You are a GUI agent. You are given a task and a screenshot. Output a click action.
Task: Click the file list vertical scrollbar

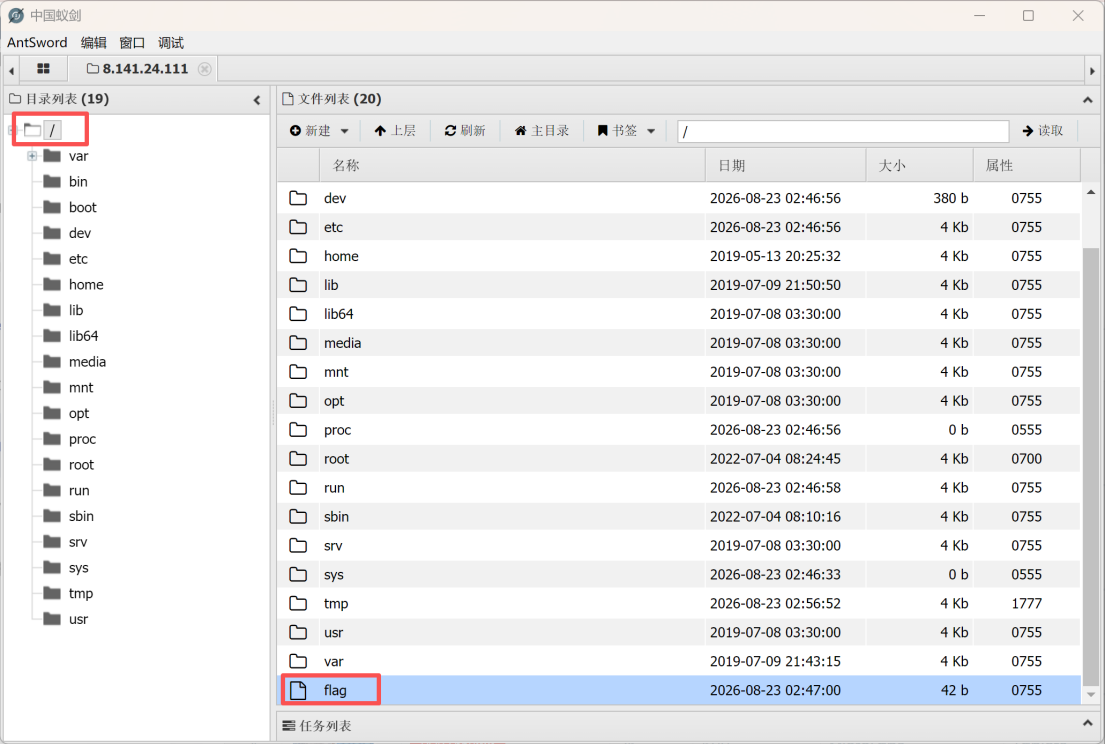coord(1090,465)
